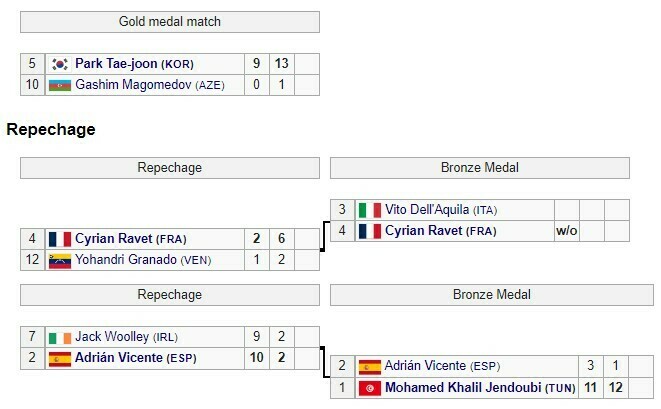Open Park Tae-joon's athlete page
This screenshot has height=409, width=661.
coord(116,64)
